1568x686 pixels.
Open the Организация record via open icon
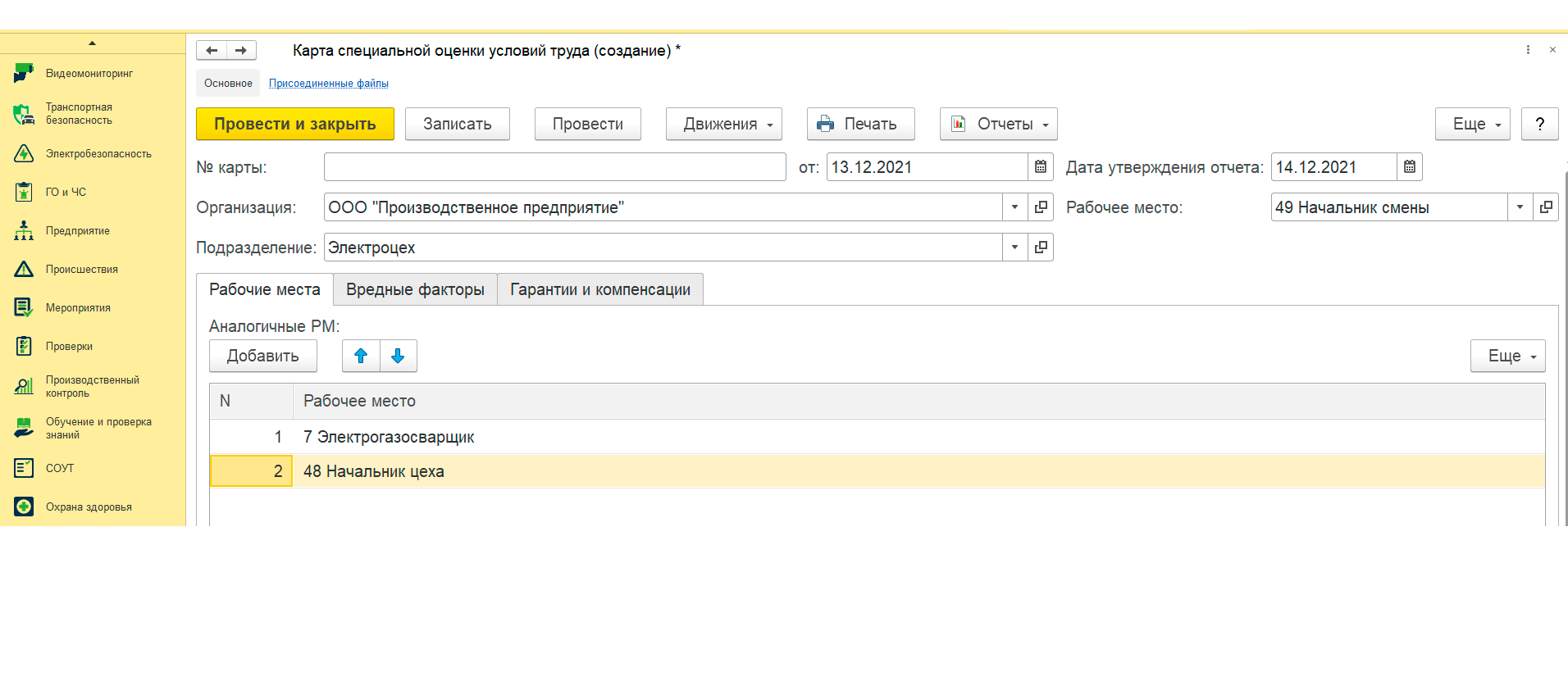(1041, 207)
